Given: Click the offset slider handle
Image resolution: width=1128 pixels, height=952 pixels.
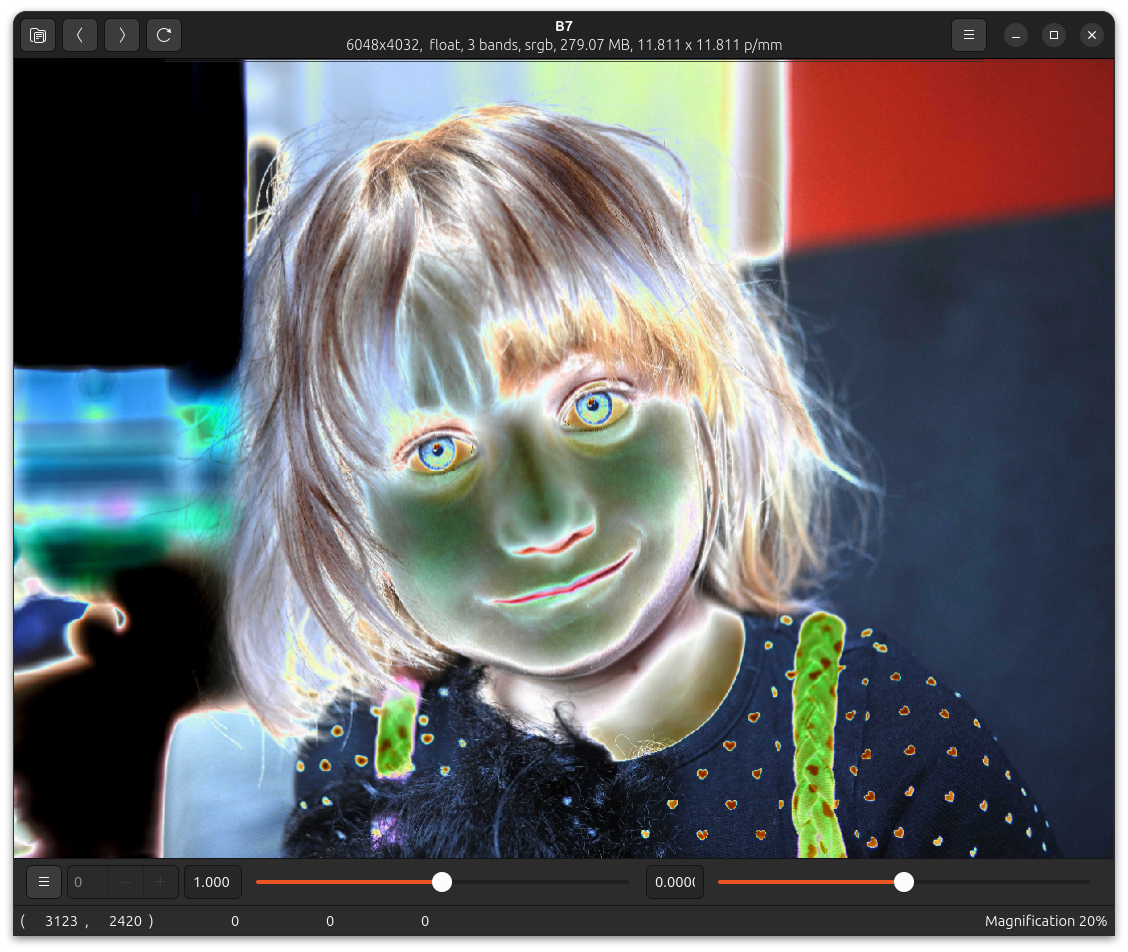Looking at the screenshot, I should coord(904,882).
